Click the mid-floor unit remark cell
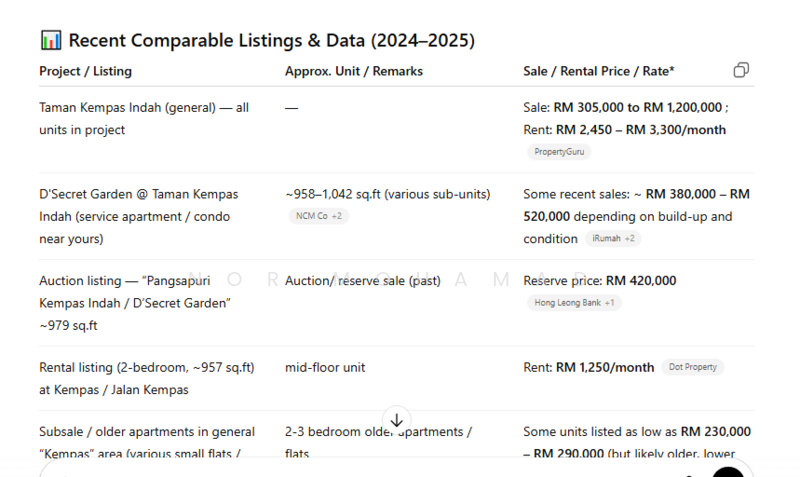800x477 pixels. pyautogui.click(x=325, y=367)
